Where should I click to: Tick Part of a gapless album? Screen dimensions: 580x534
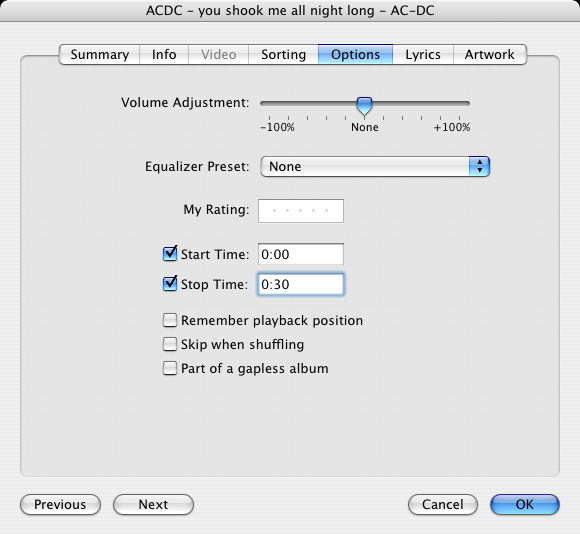(x=170, y=368)
